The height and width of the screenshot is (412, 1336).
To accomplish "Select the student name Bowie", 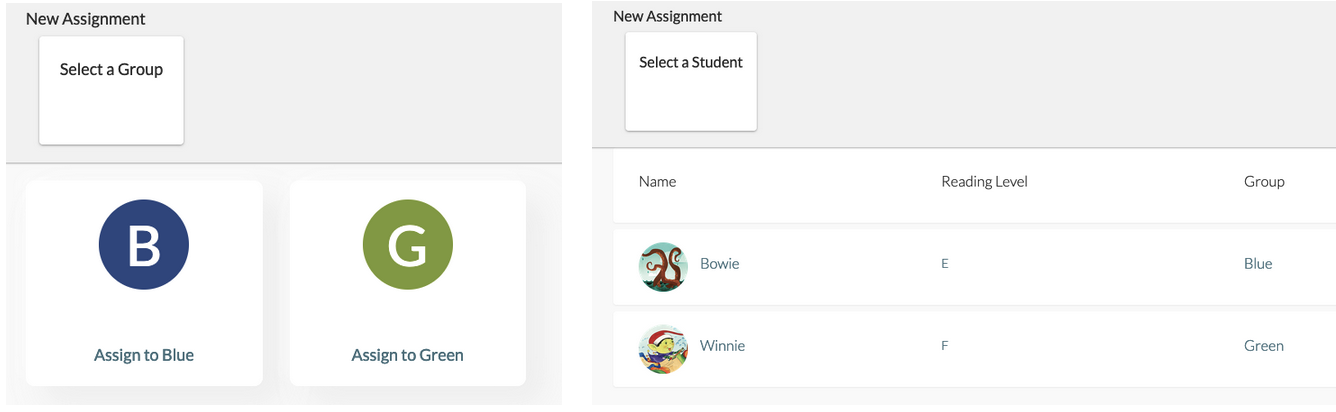I will click(x=719, y=264).
